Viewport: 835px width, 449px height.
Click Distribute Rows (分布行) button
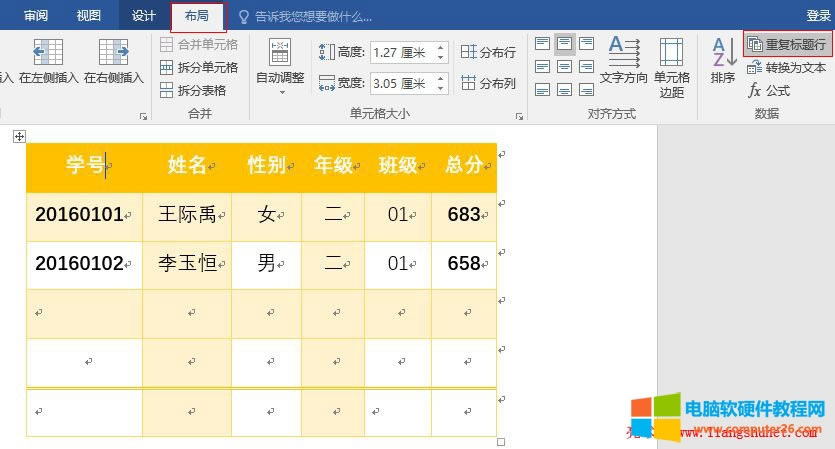[x=488, y=53]
